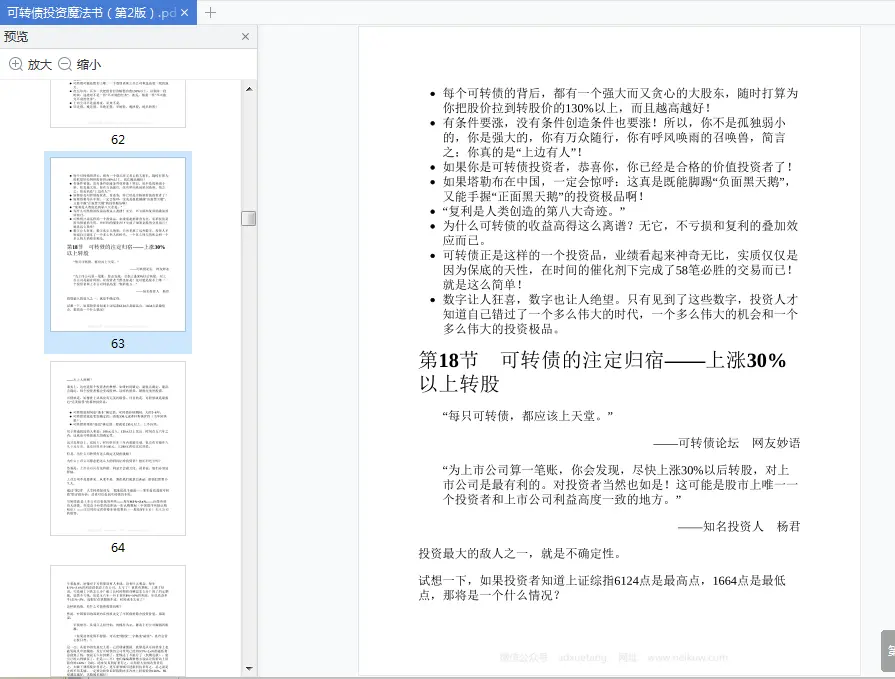Click the thumbnail scrollbar handle
This screenshot has height=679, width=895.
click(249, 219)
